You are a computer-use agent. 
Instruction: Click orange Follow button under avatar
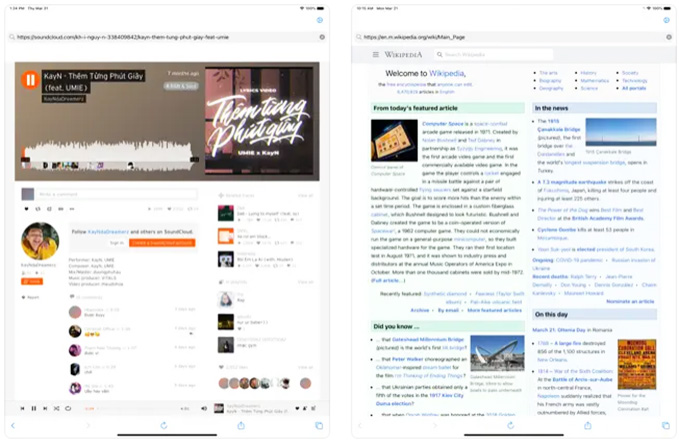(32, 281)
